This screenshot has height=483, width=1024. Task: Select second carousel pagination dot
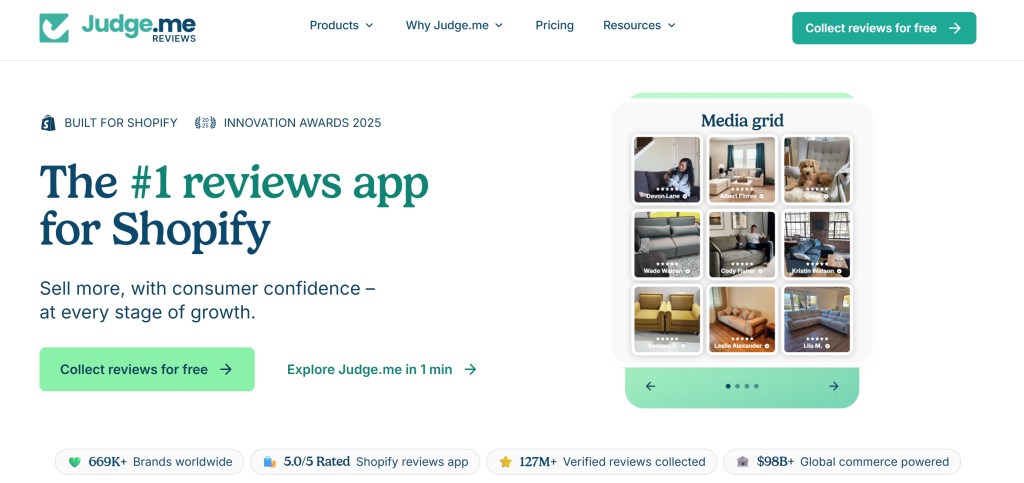738,386
